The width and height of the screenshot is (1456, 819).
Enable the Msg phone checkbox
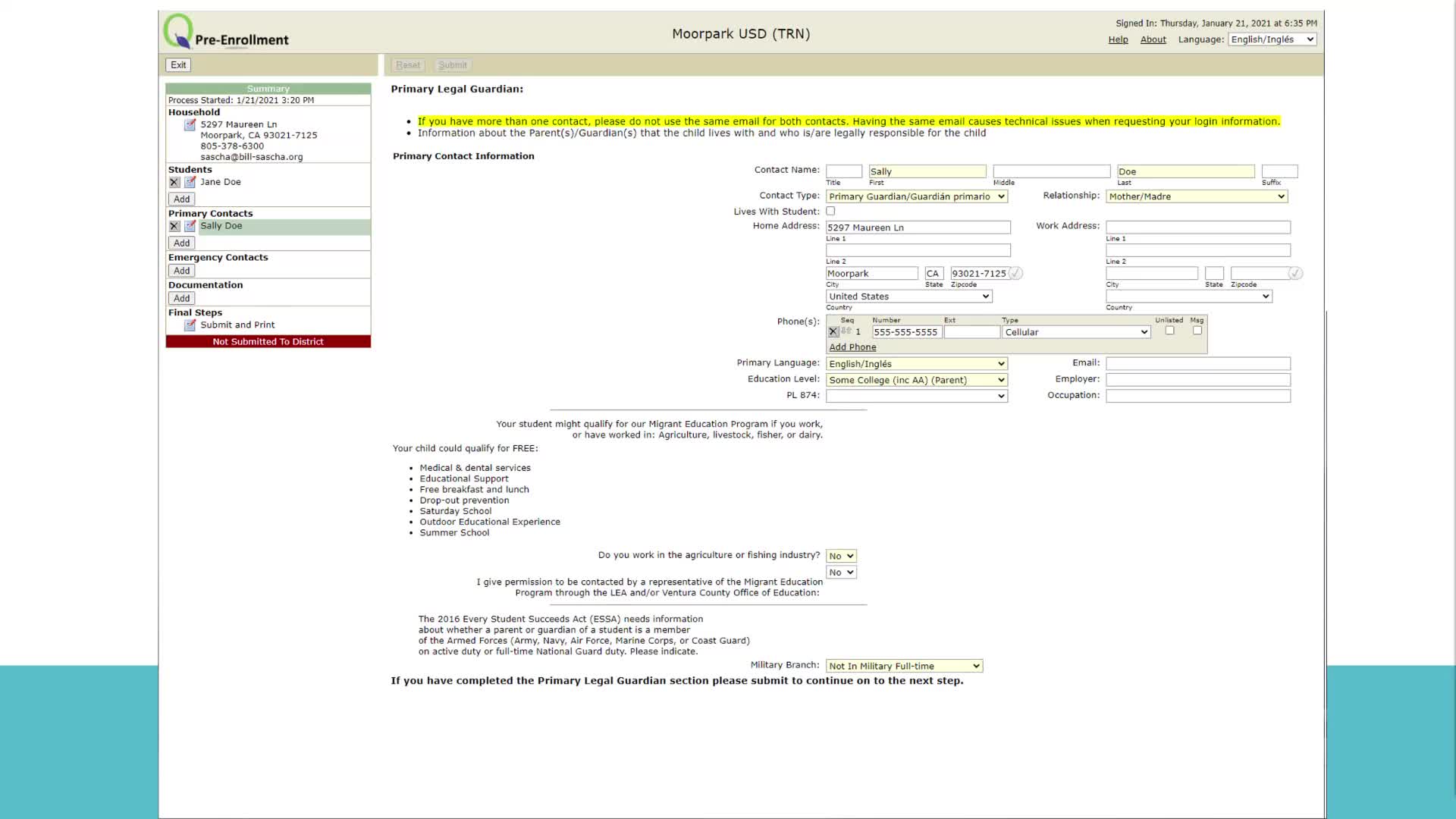[1197, 331]
